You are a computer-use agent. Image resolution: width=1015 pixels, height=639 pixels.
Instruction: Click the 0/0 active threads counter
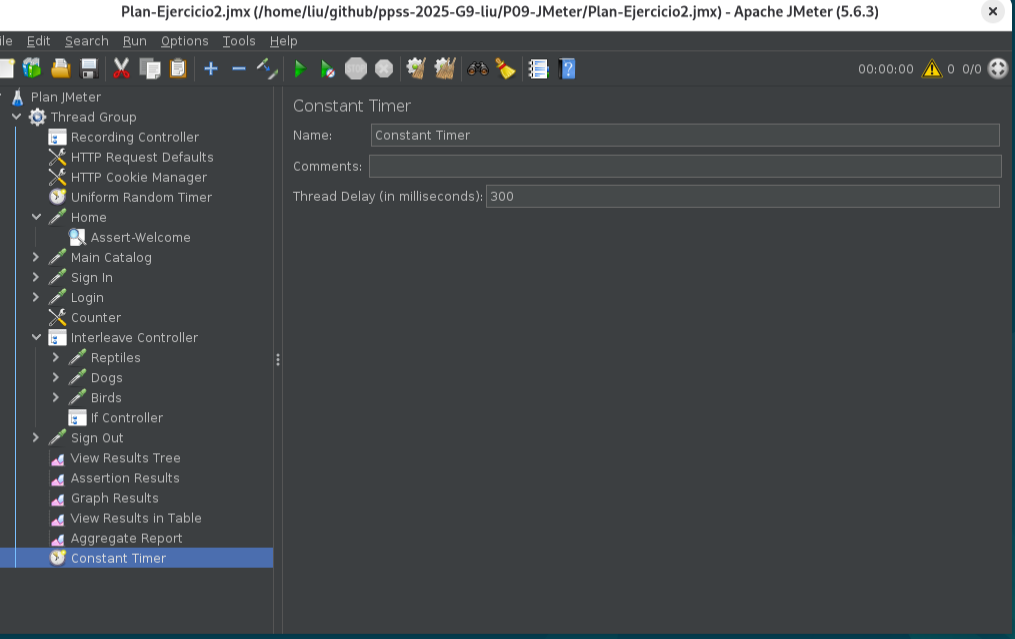pyautogui.click(x=972, y=69)
